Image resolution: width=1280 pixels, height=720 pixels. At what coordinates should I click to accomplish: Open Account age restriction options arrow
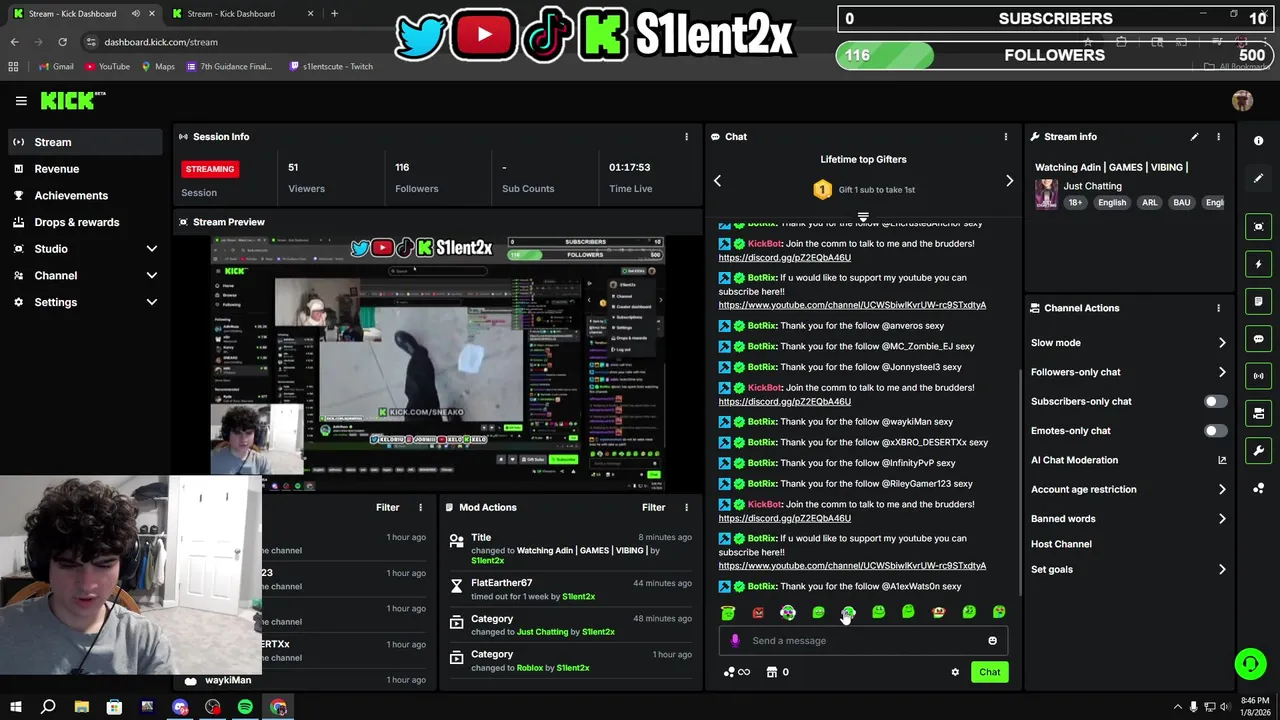[1221, 490]
